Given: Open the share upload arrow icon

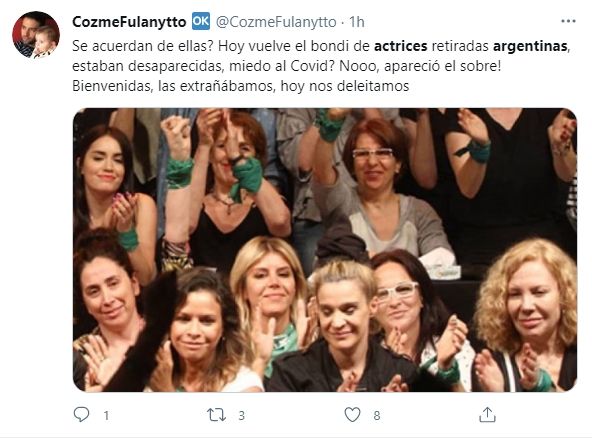Looking at the screenshot, I should (487, 415).
